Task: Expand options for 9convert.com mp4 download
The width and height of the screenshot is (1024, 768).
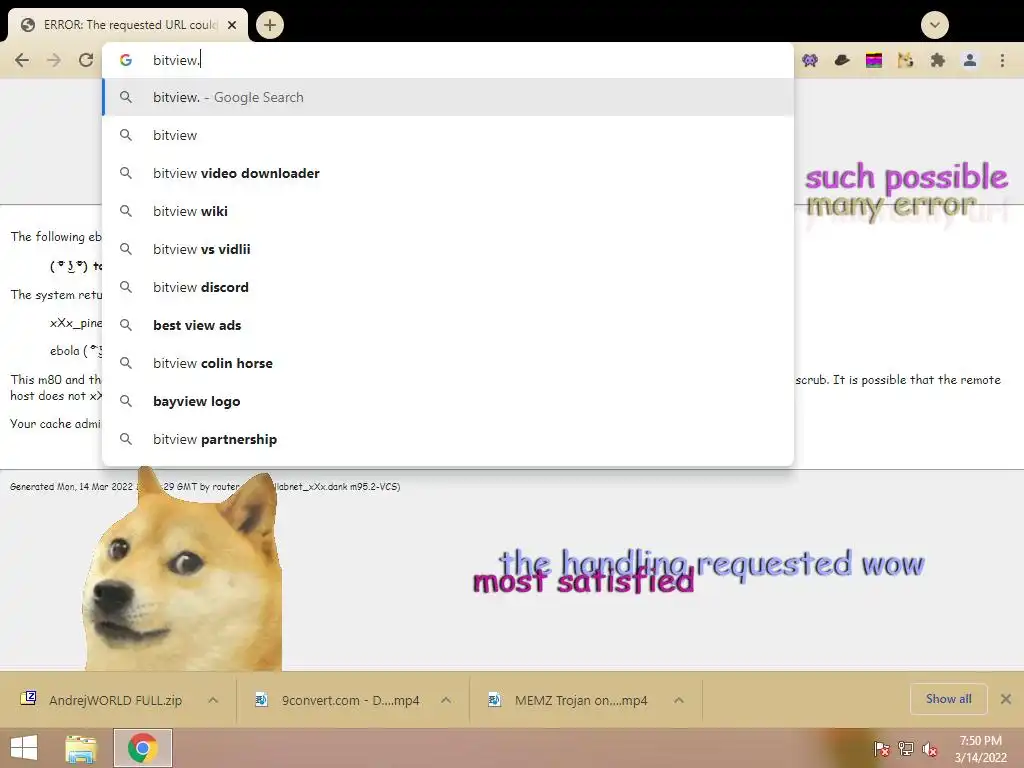Action: [x=446, y=700]
